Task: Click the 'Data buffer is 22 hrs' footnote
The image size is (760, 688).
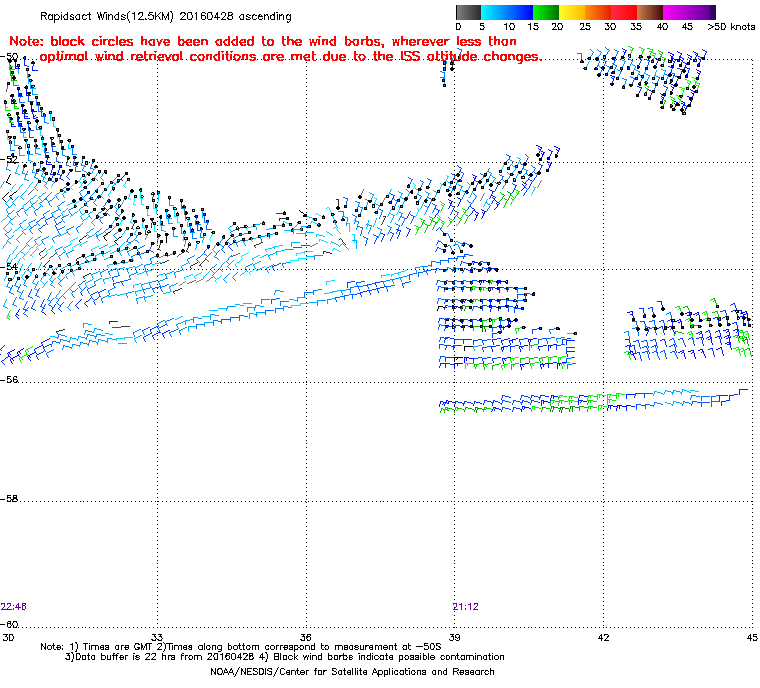Action: point(285,657)
